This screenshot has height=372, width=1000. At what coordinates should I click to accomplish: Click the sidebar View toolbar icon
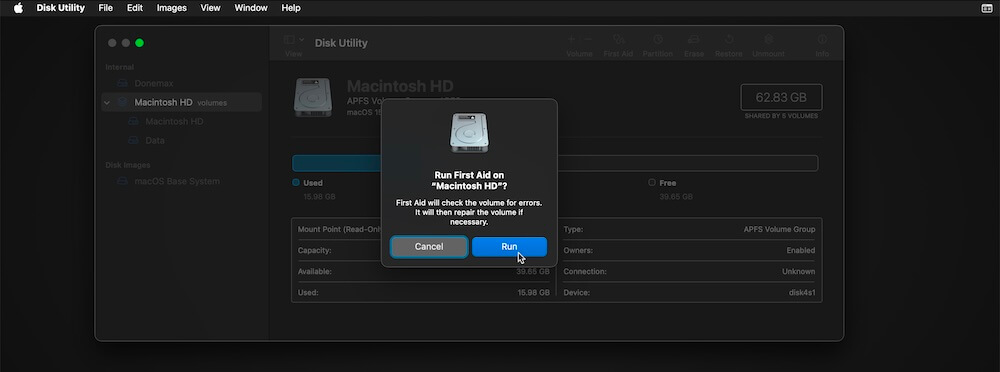(x=289, y=40)
